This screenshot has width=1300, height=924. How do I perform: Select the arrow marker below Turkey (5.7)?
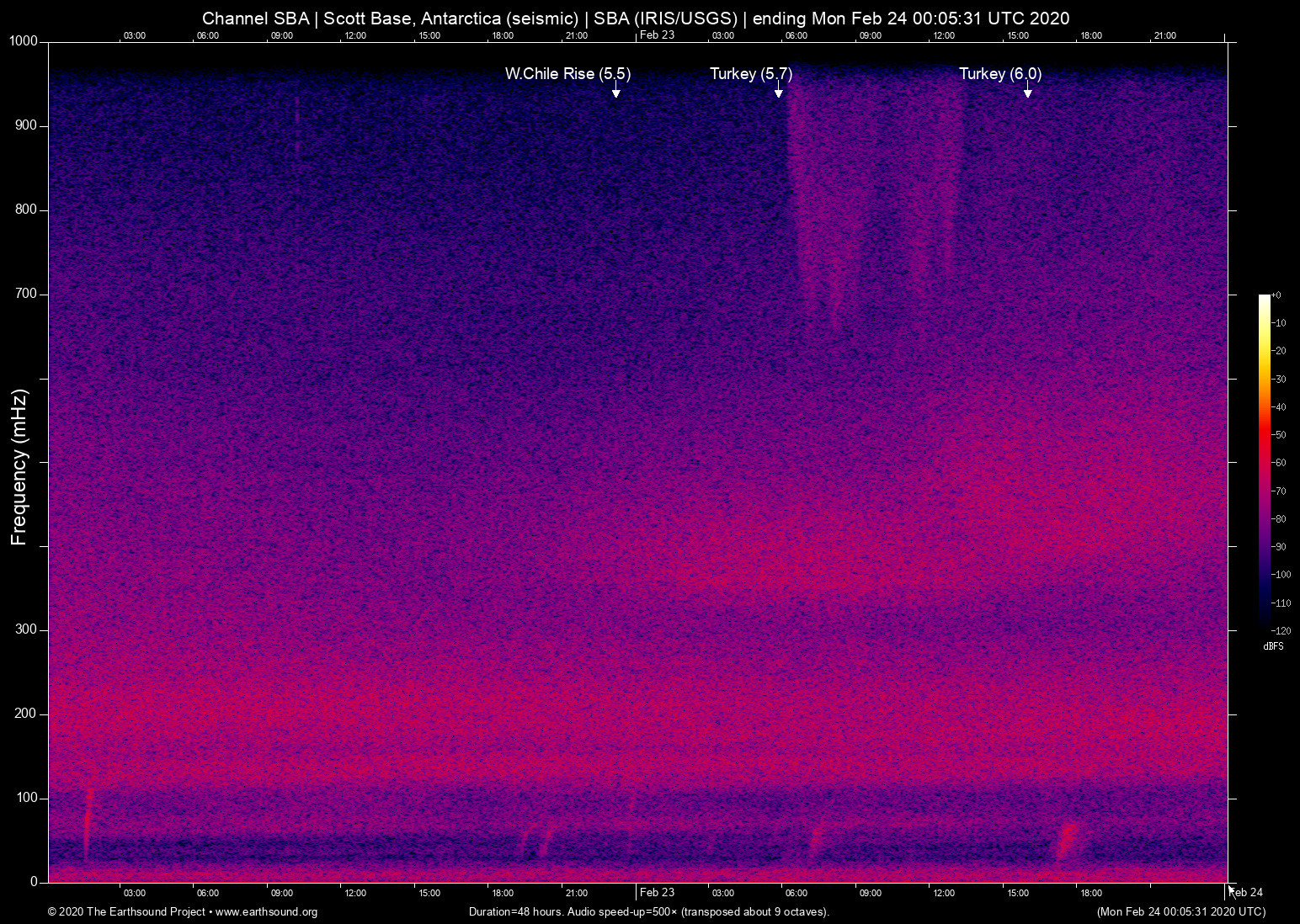pyautogui.click(x=779, y=90)
